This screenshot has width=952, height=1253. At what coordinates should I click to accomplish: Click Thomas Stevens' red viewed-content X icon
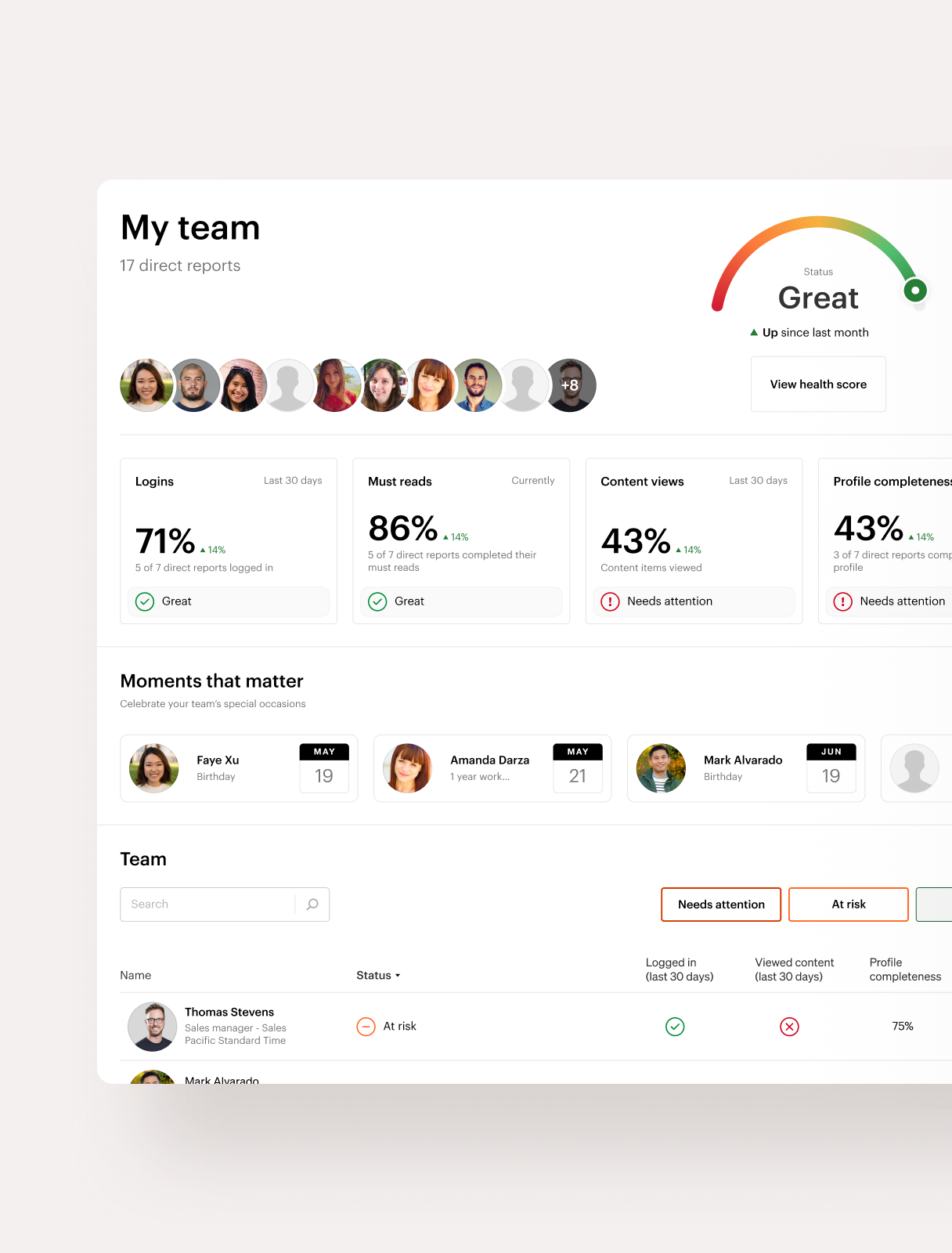coord(789,1027)
